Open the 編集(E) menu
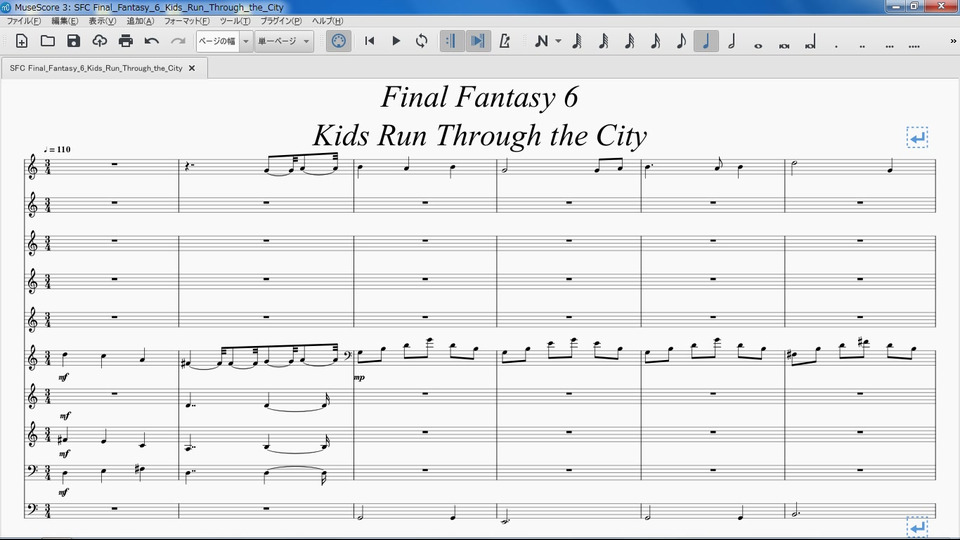 [x=64, y=21]
